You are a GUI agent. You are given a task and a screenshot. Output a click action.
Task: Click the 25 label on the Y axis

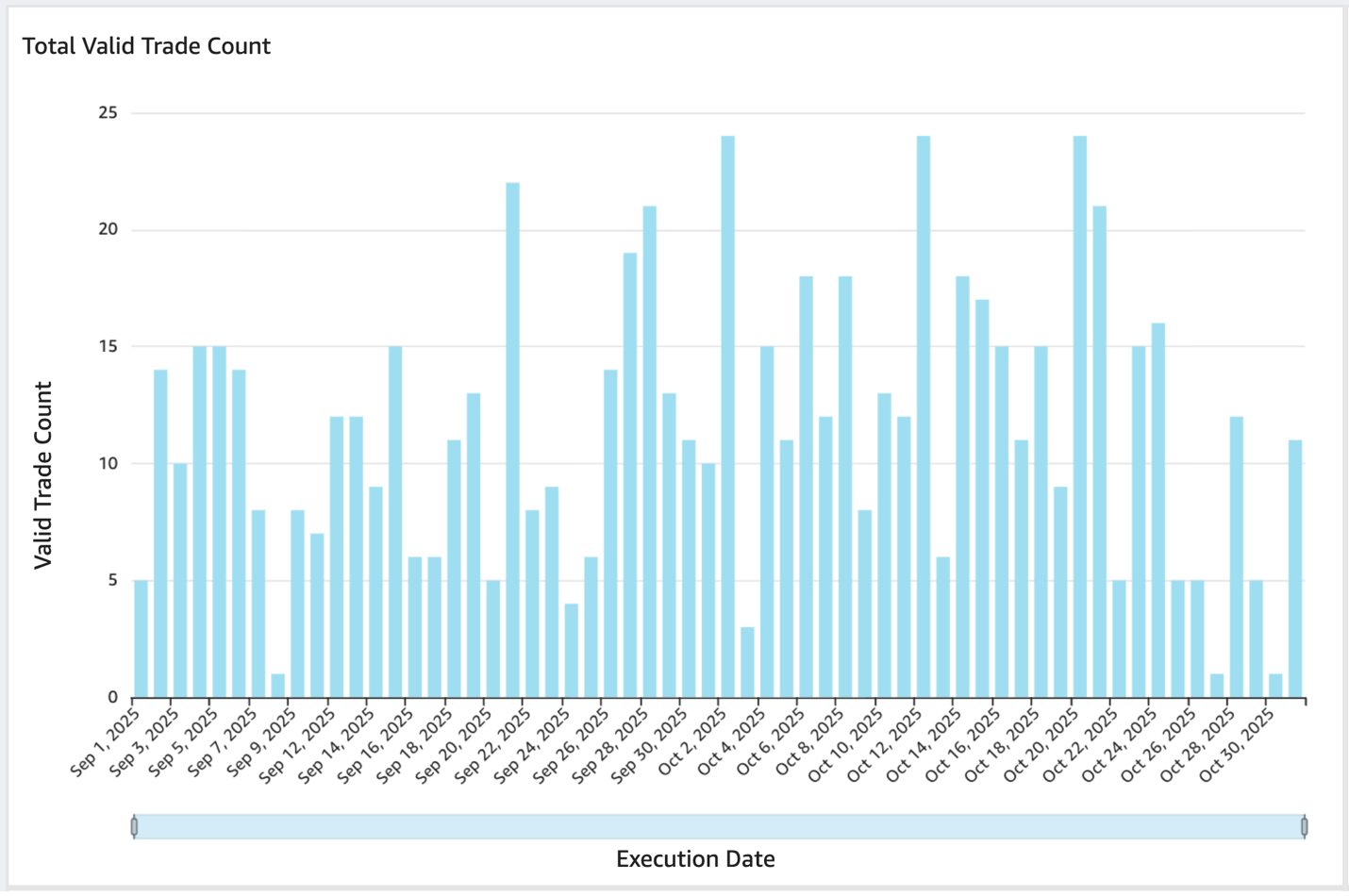(108, 113)
